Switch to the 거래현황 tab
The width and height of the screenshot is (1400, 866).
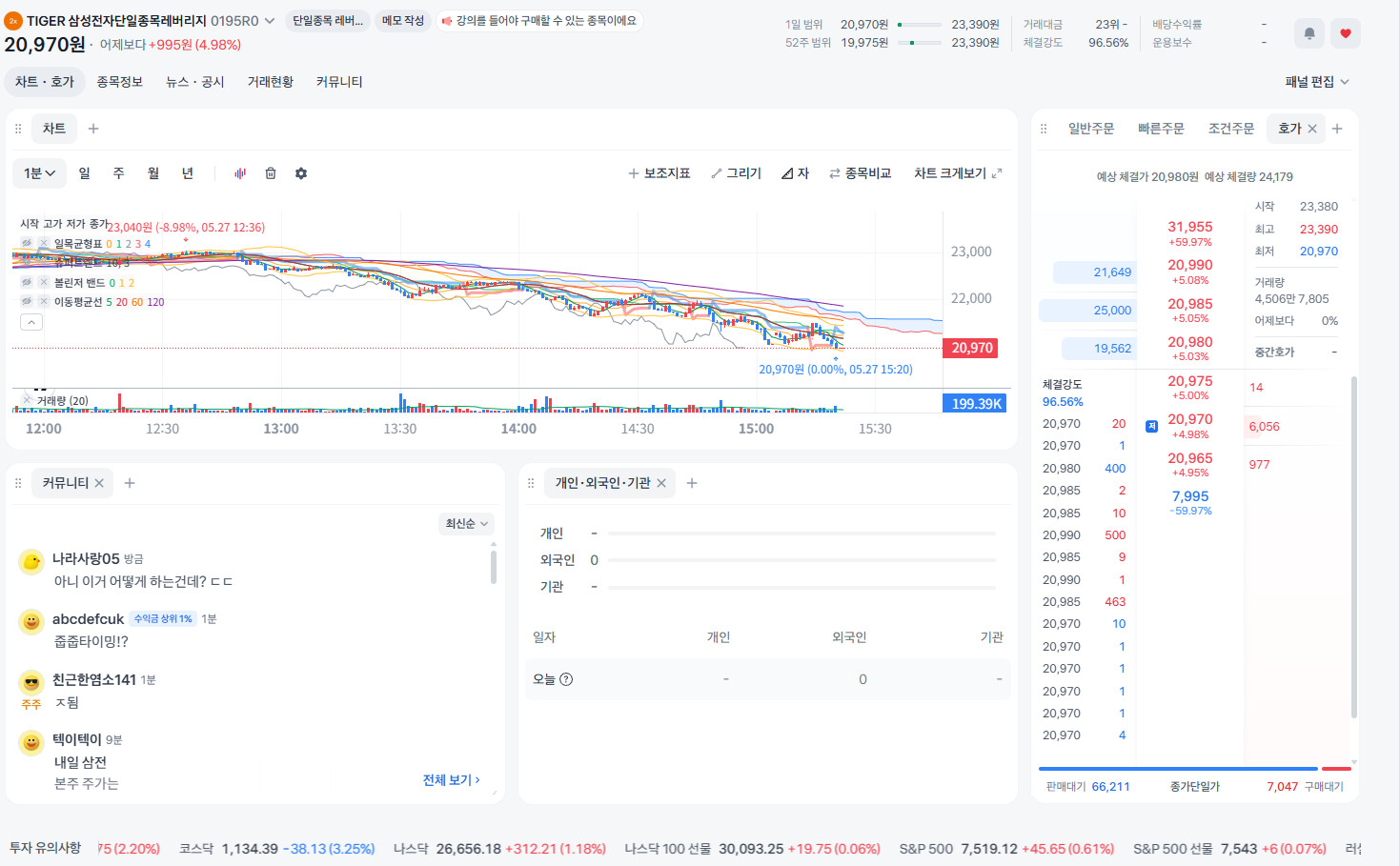click(271, 82)
